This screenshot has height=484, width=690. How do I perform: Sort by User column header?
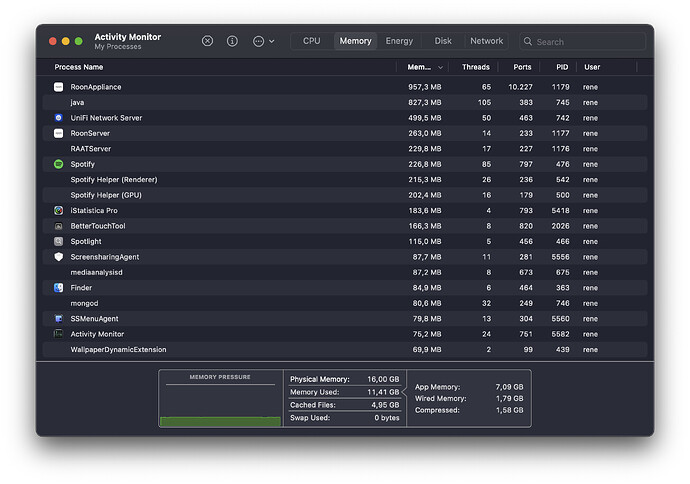tap(592, 67)
